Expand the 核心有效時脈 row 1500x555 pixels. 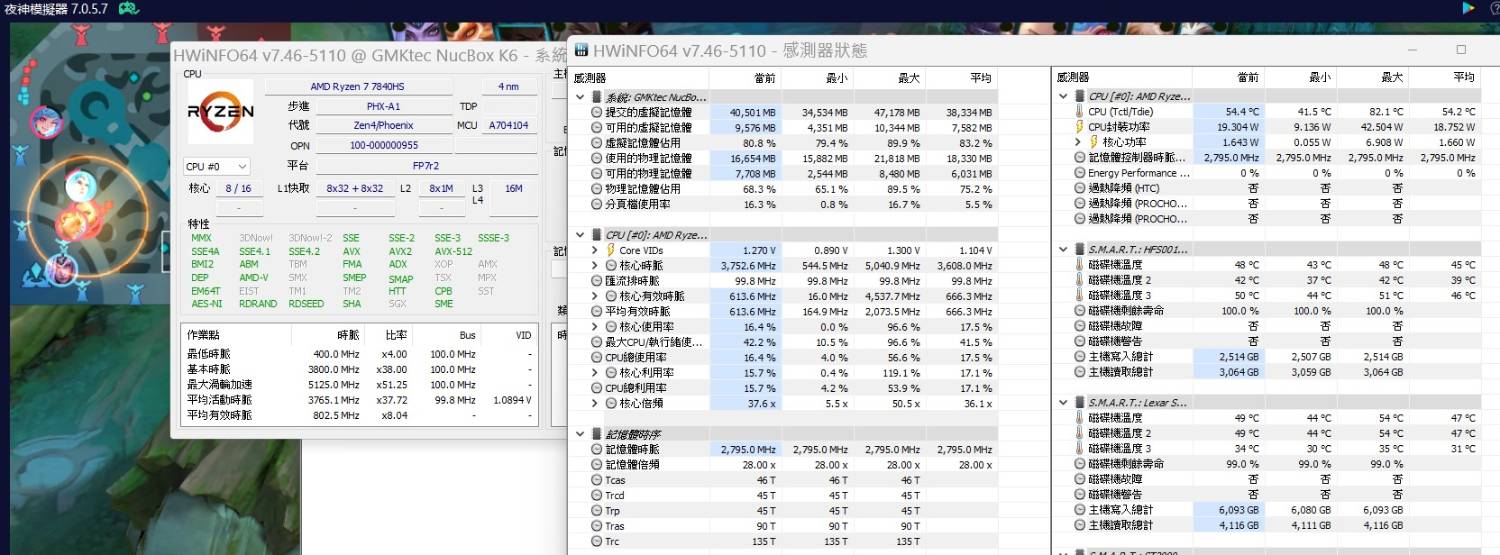pos(596,296)
